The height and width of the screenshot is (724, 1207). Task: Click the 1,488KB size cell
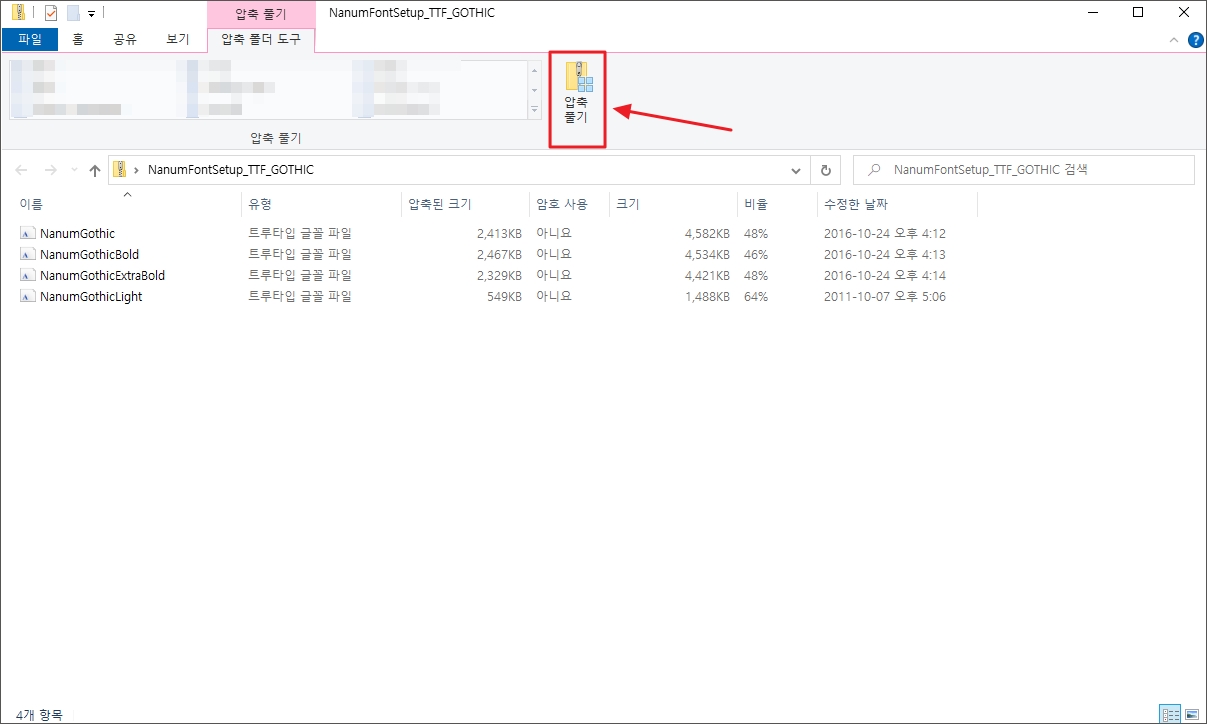707,296
